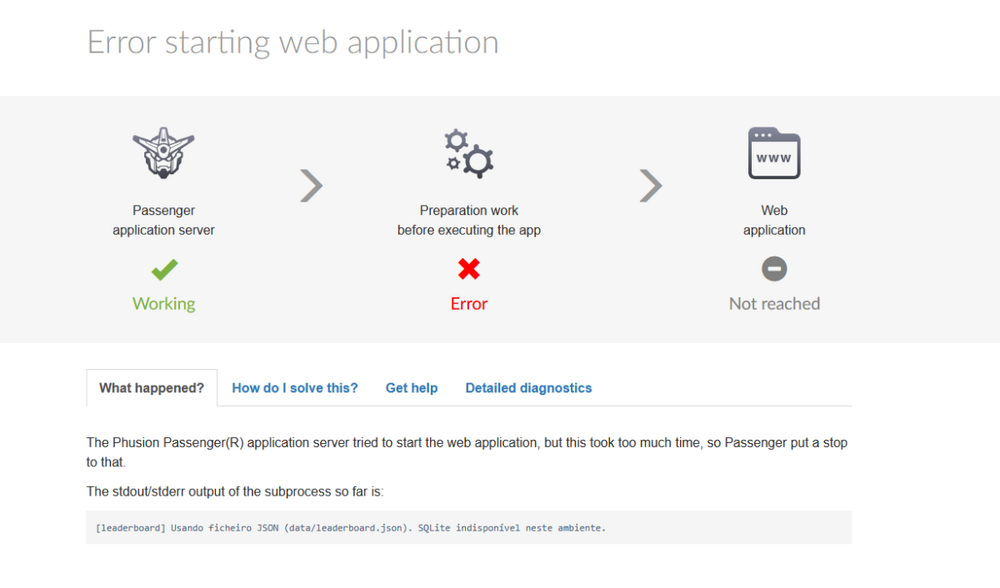This screenshot has height=588, width=1000.
Task: Click the red X error icon
Action: (x=468, y=269)
